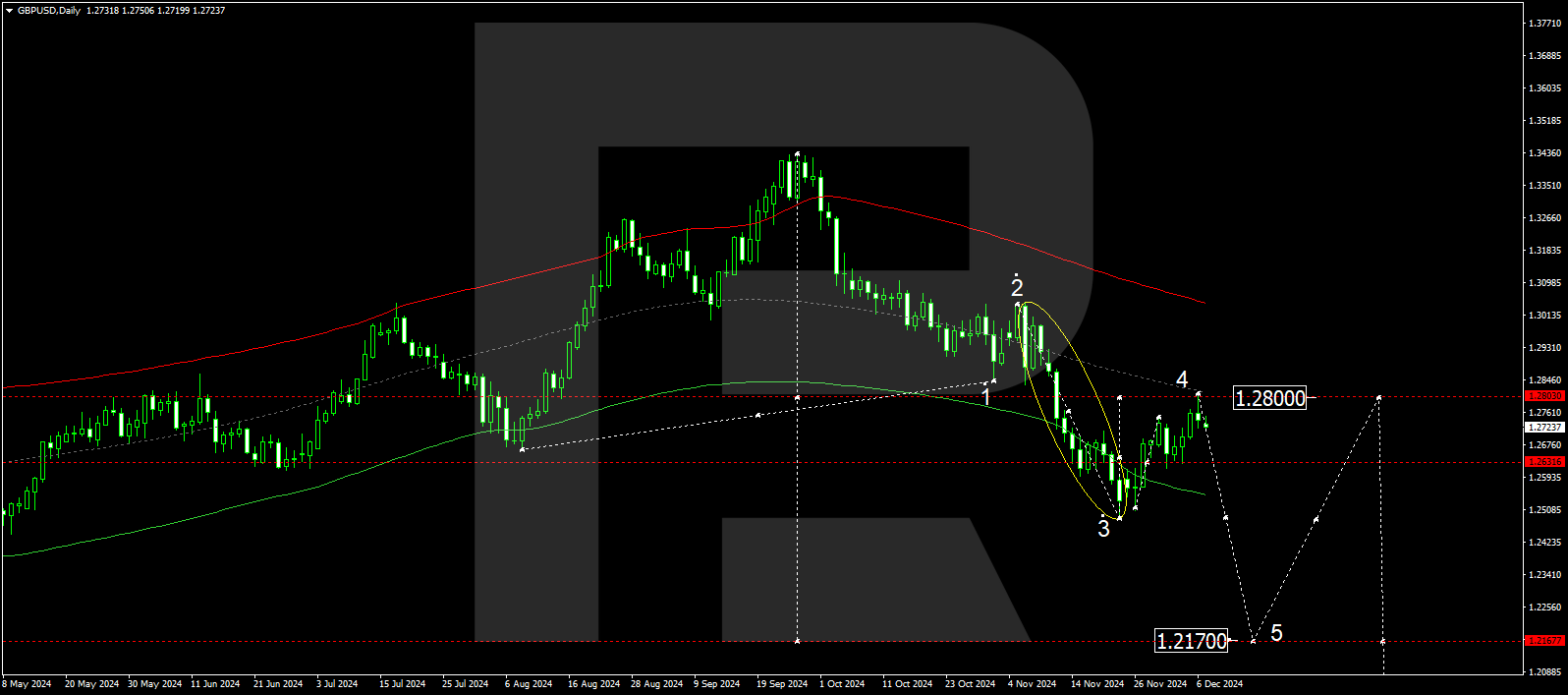Screen dimensions: 1568x695
Task: Click the red 1.28030 price tag
Action: pyautogui.click(x=1544, y=396)
